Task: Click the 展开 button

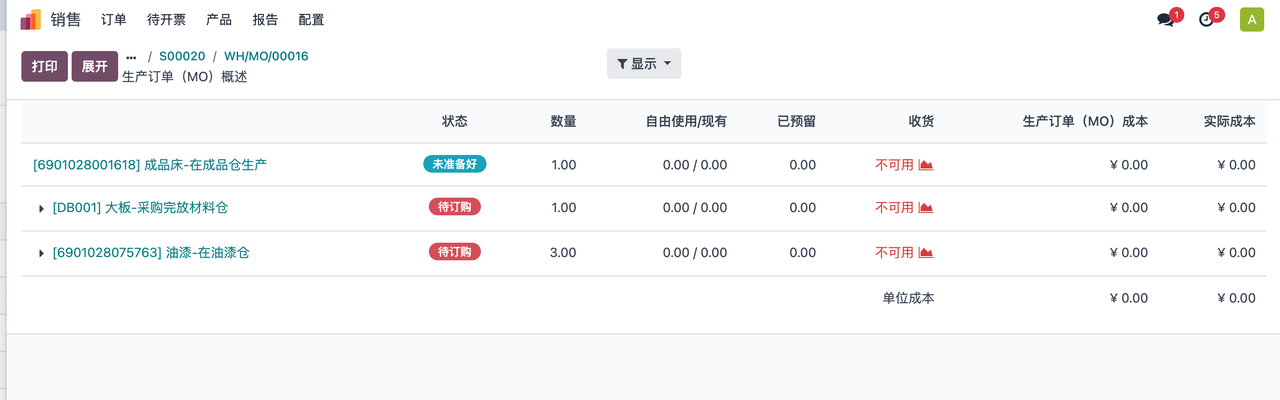Action: pos(95,66)
